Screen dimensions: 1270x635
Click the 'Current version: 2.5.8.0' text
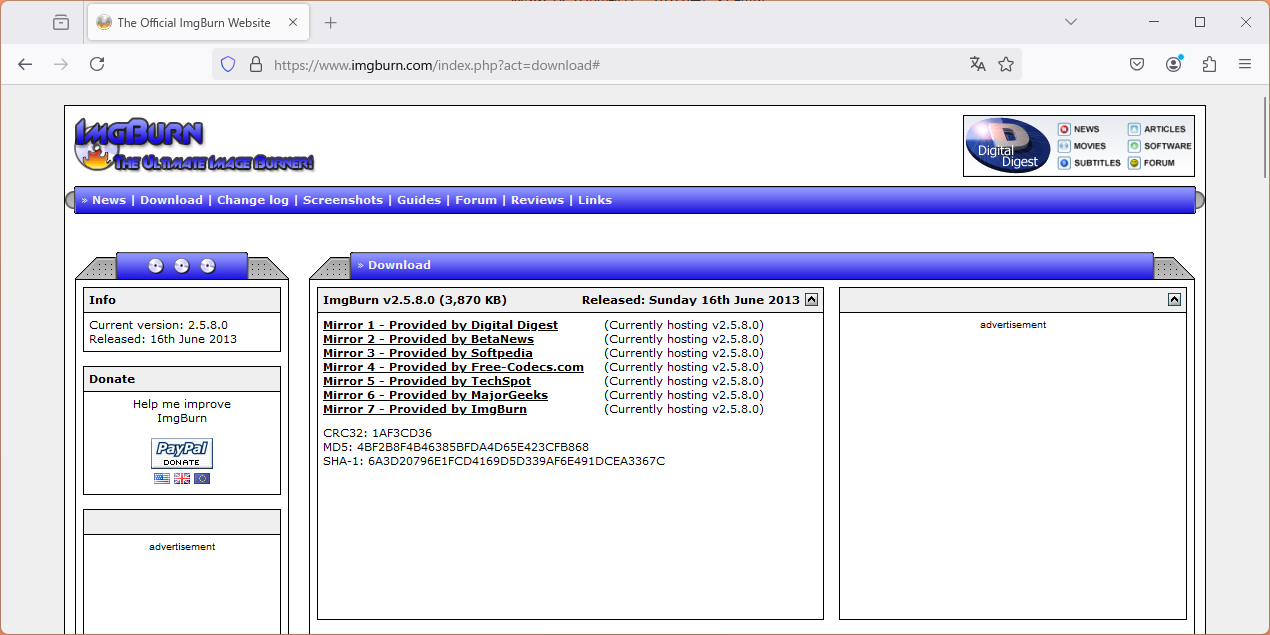(x=158, y=325)
